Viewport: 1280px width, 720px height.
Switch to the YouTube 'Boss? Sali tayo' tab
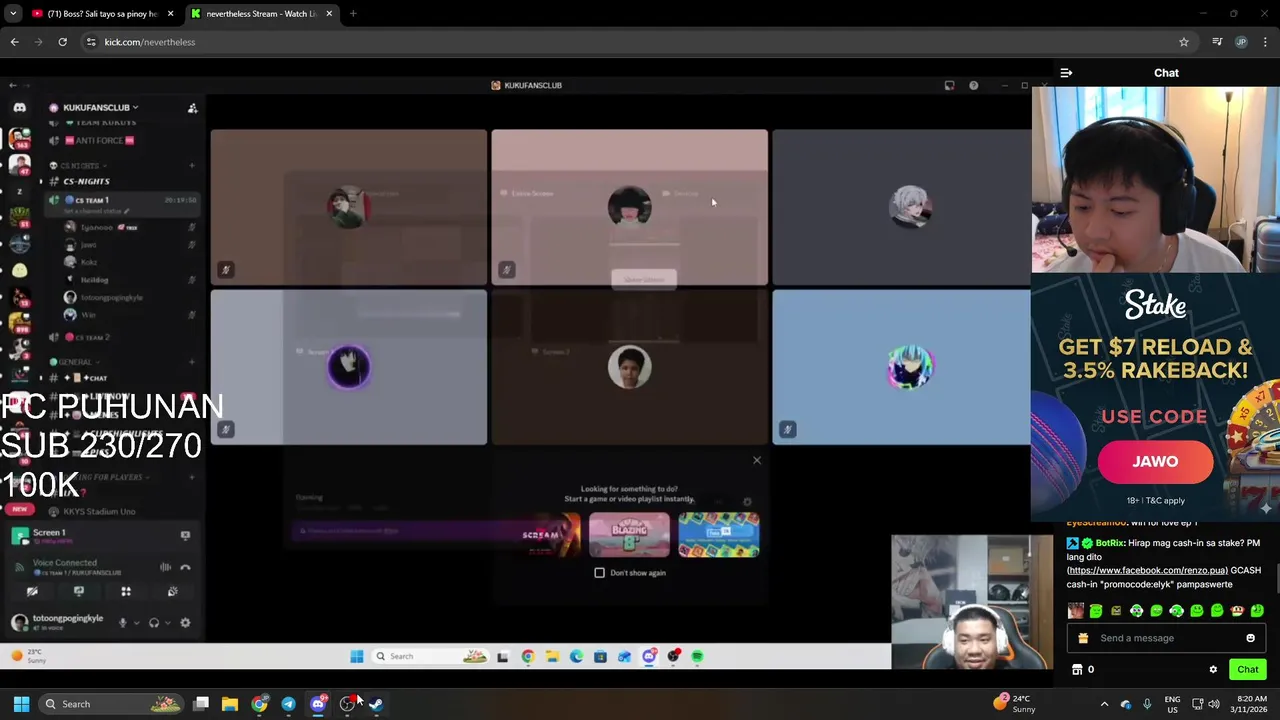(102, 14)
